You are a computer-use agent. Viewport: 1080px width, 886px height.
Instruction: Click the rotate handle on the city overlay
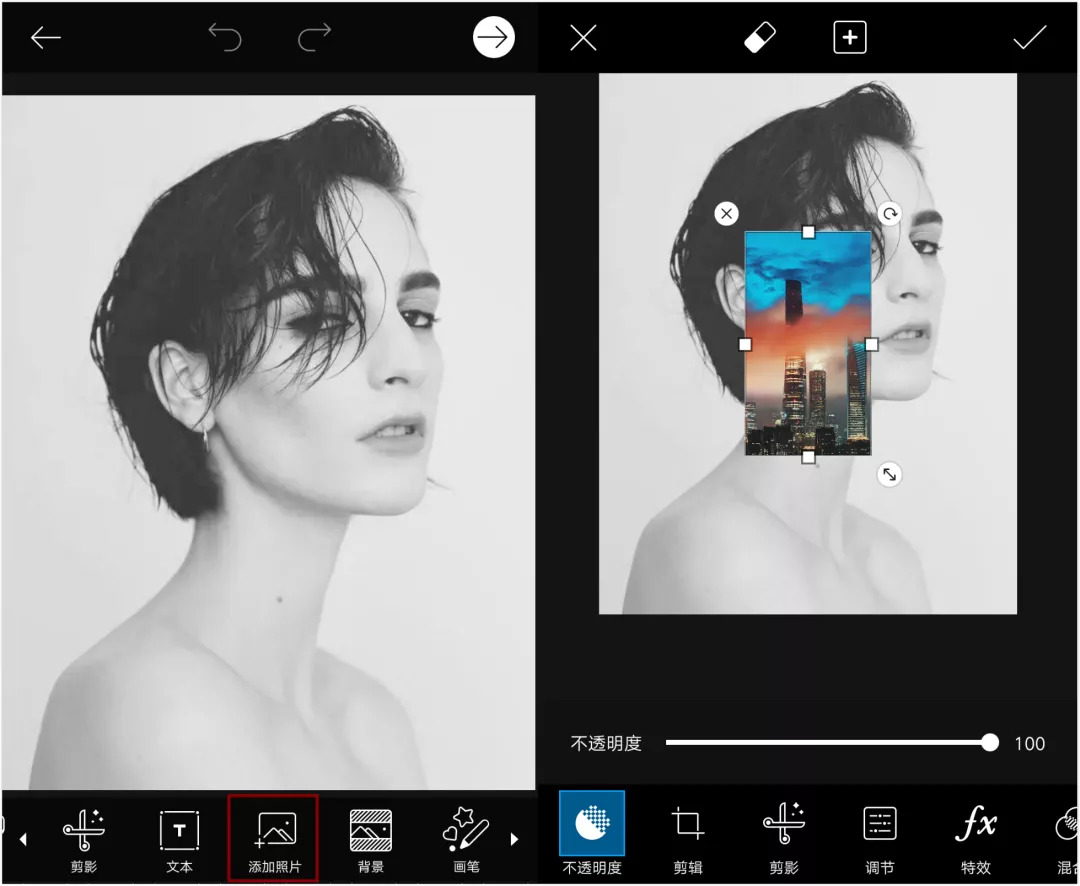[x=889, y=213]
